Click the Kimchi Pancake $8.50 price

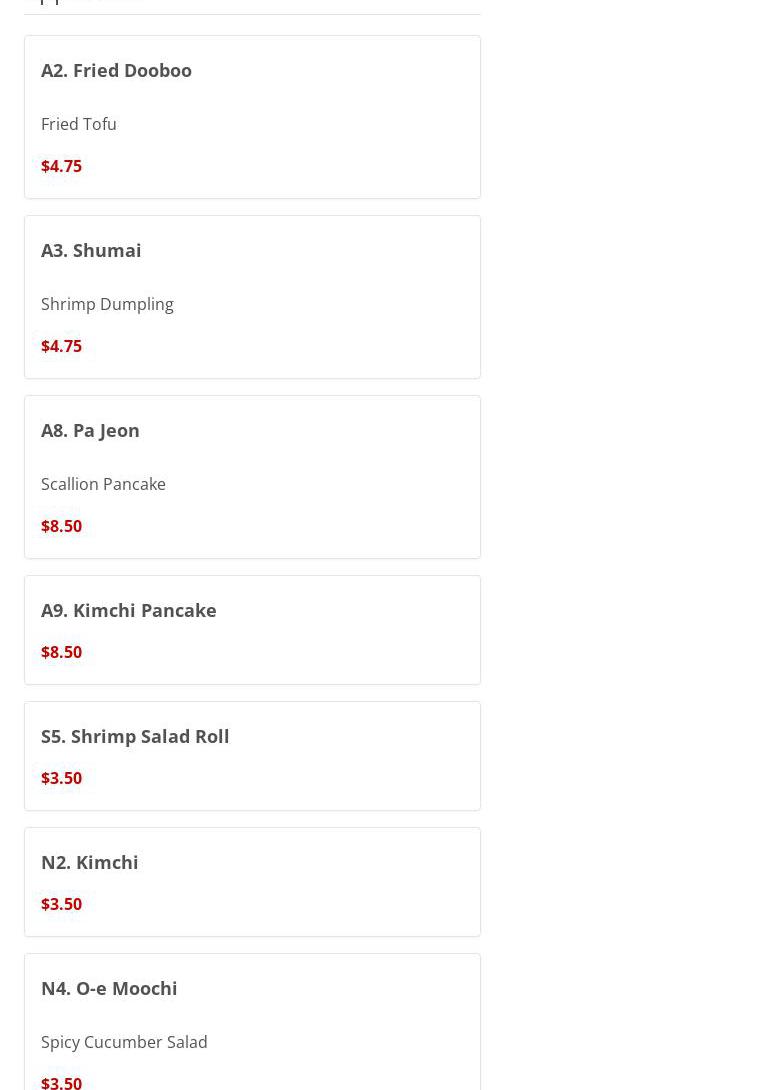(61, 653)
